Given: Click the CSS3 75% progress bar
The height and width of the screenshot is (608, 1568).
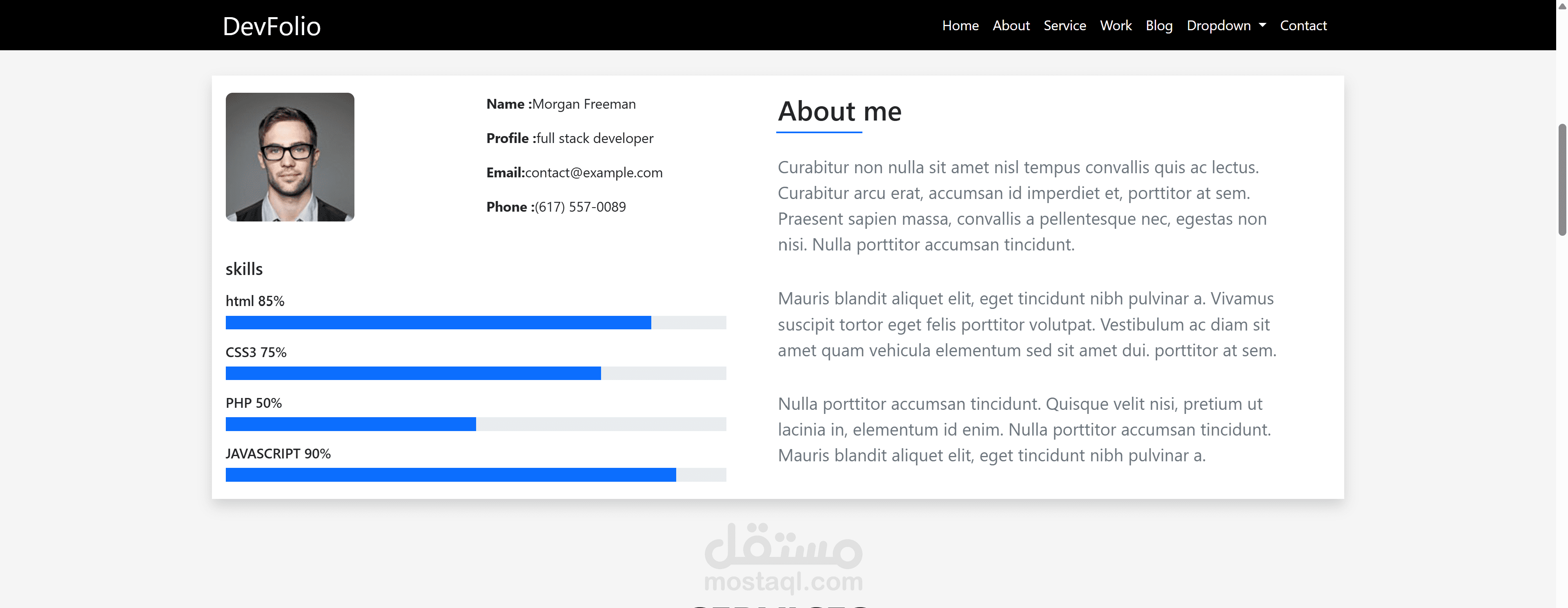Looking at the screenshot, I should point(476,373).
